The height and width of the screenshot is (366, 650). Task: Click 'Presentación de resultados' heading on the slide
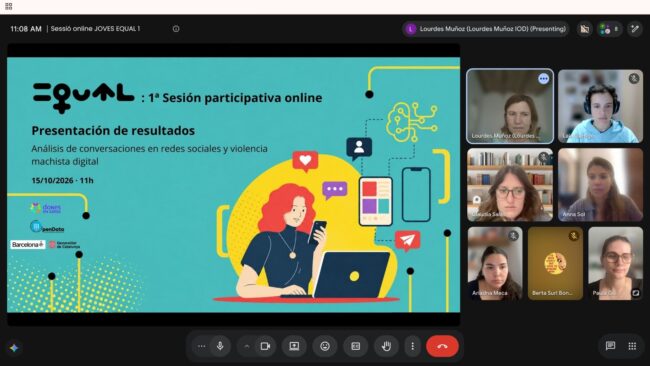113,131
